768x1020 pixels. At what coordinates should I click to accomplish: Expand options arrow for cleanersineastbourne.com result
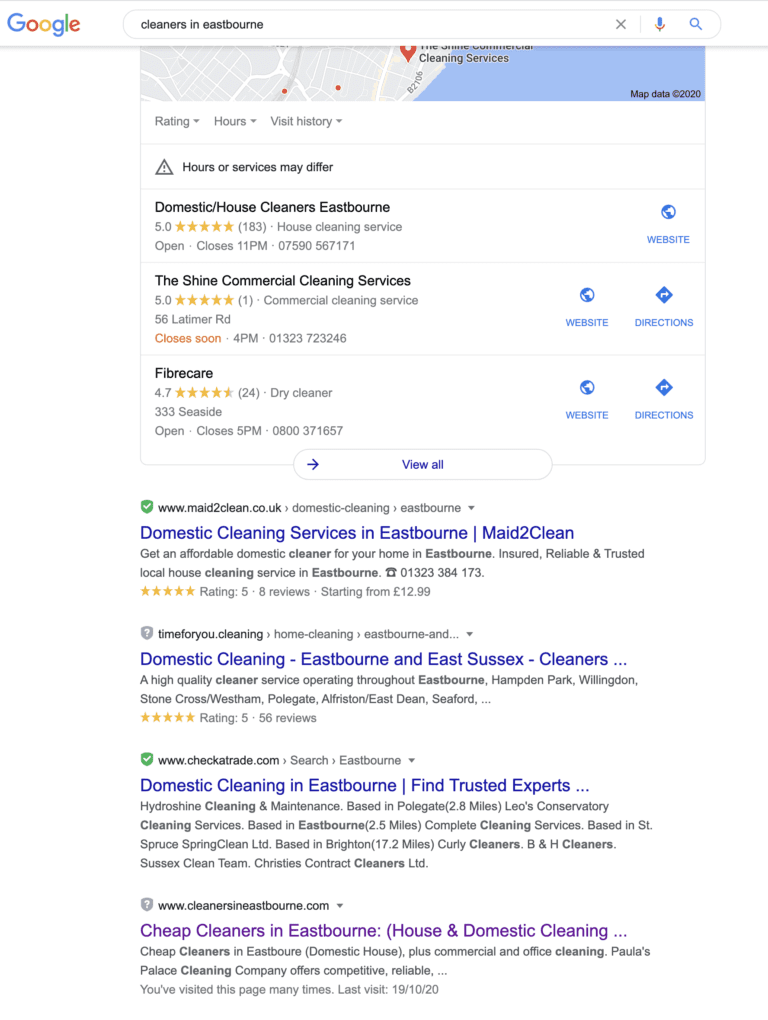pyautogui.click(x=339, y=906)
